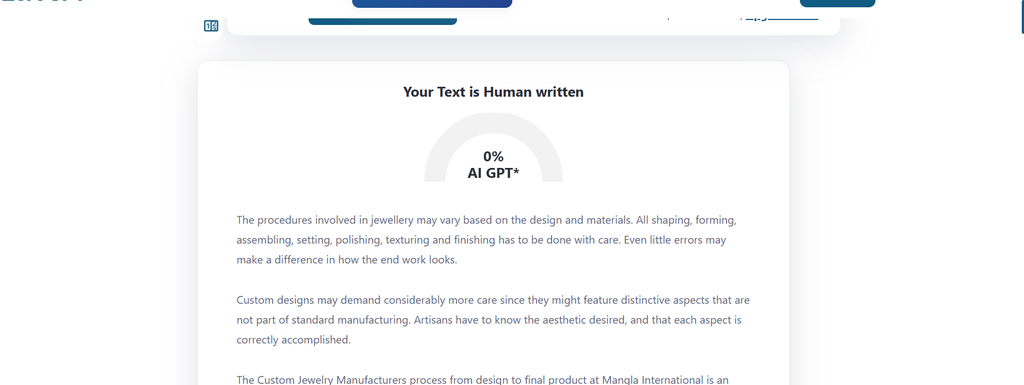This screenshot has height=385, width=1024.
Task: Click the dark tab on the right screen edge
Action: coord(1022,16)
